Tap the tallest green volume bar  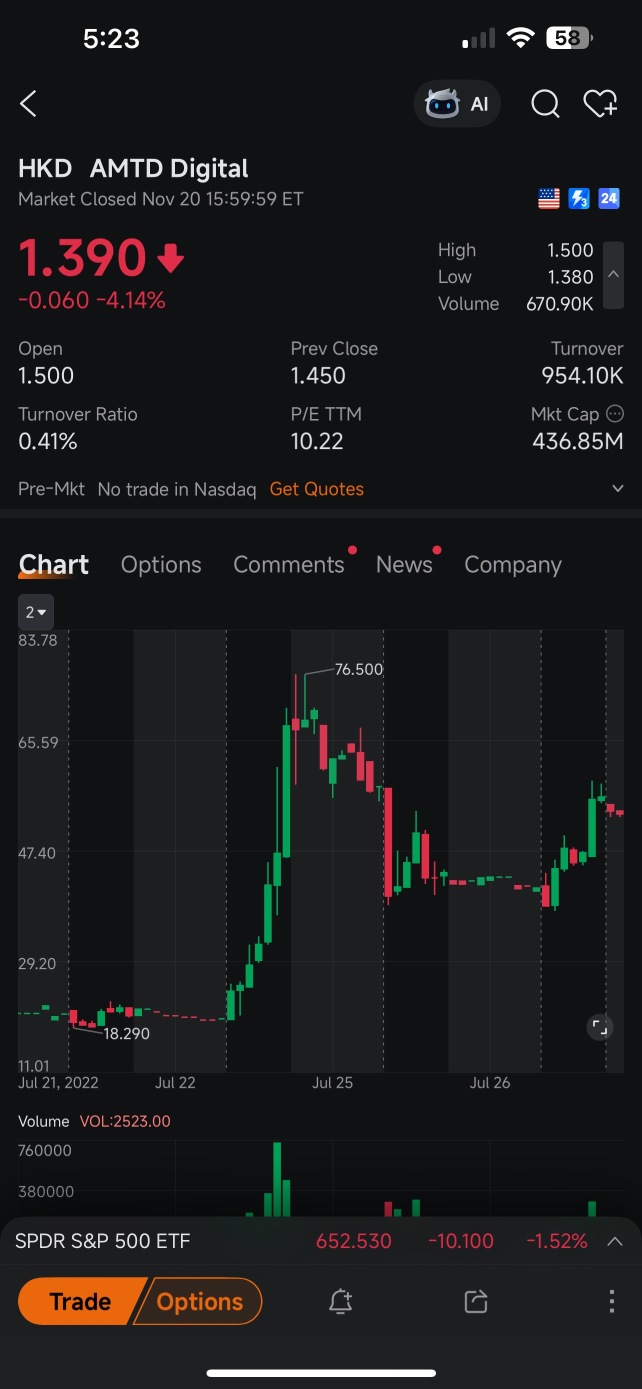pyautogui.click(x=277, y=1179)
